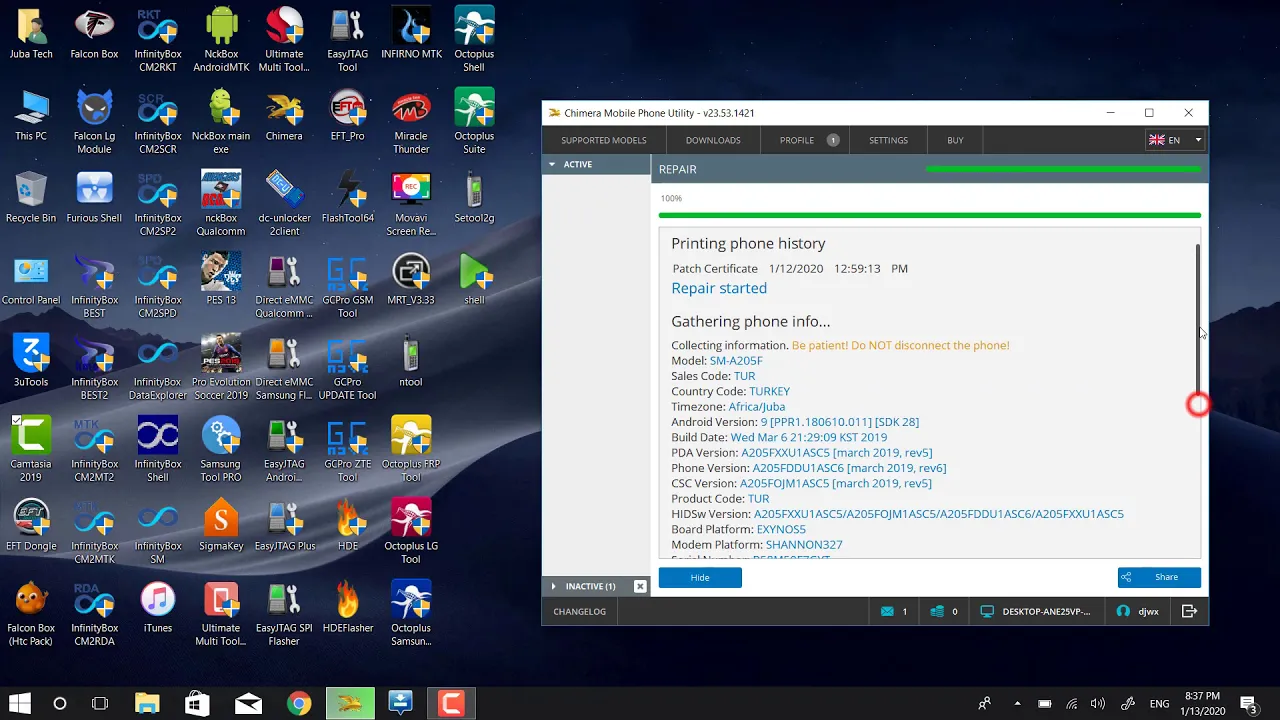
Task: Open the Octoplus Suite desktop icon
Action: [474, 122]
